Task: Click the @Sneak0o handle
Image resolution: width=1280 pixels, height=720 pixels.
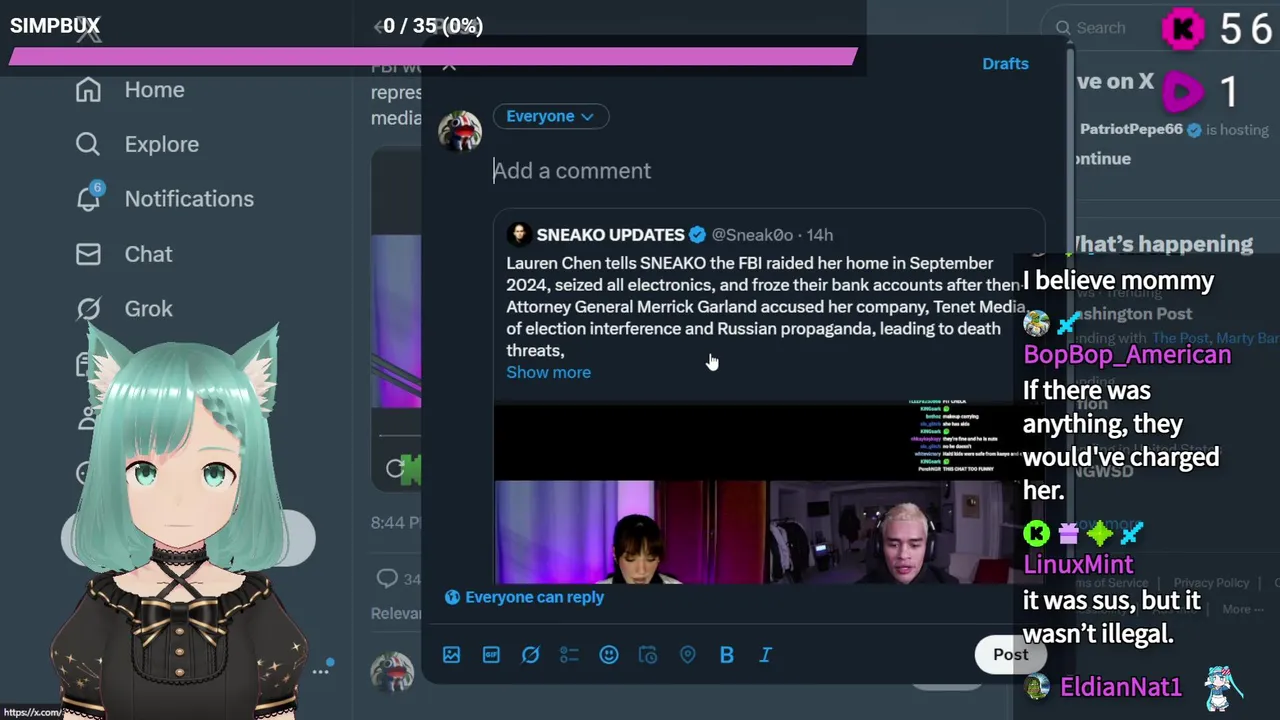Action: coord(752,235)
